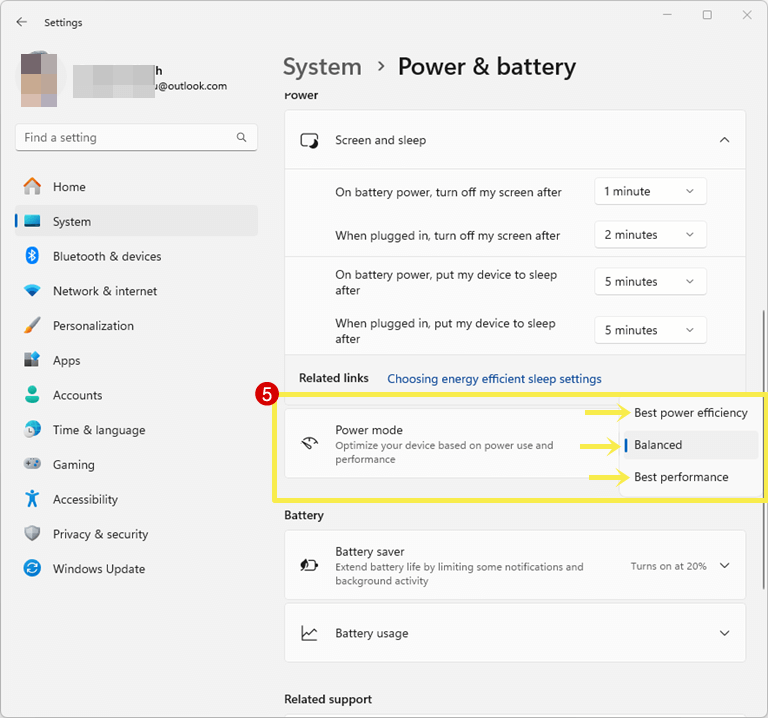Image resolution: width=768 pixels, height=718 pixels.
Task: Select Balanced power mode
Action: point(691,445)
